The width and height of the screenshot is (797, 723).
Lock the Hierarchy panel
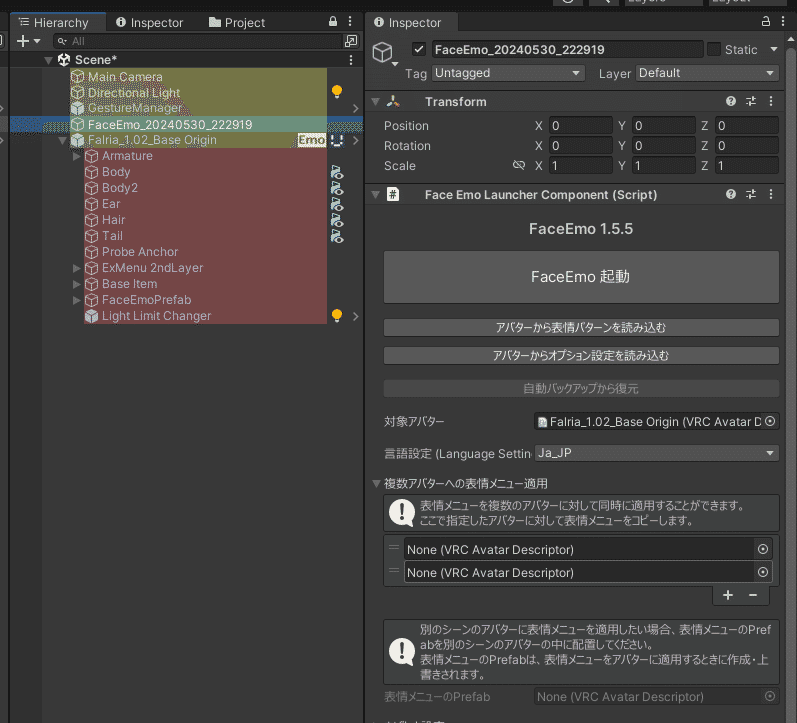pos(333,21)
